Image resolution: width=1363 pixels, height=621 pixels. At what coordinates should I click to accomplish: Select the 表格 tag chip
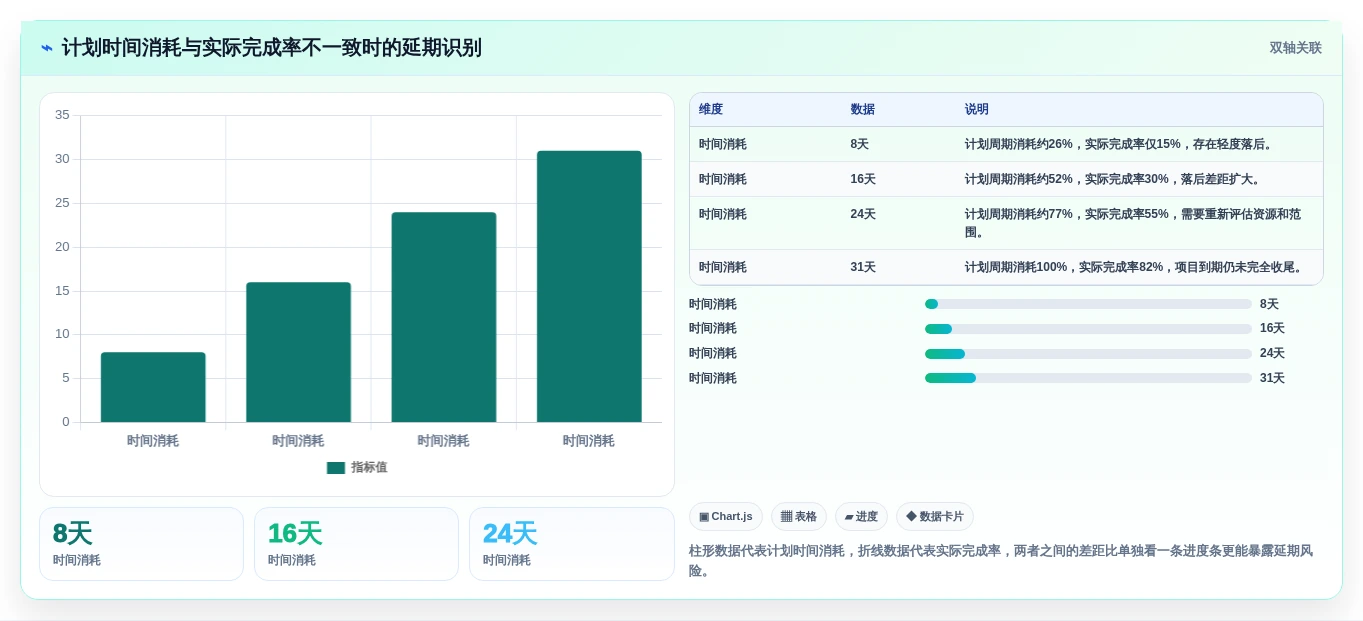click(x=799, y=517)
